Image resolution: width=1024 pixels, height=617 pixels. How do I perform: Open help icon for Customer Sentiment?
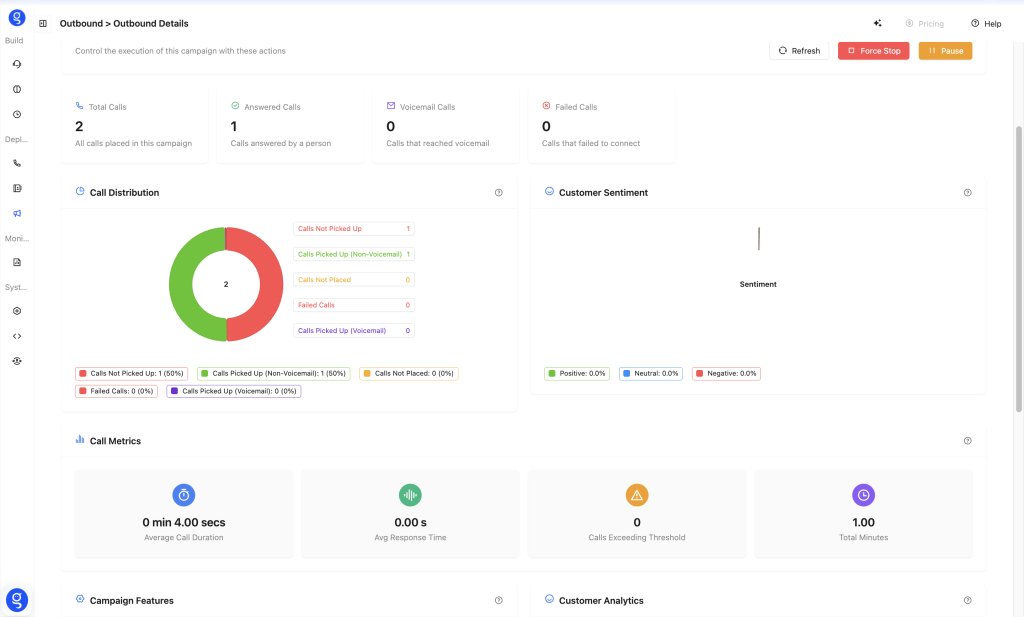coord(967,192)
